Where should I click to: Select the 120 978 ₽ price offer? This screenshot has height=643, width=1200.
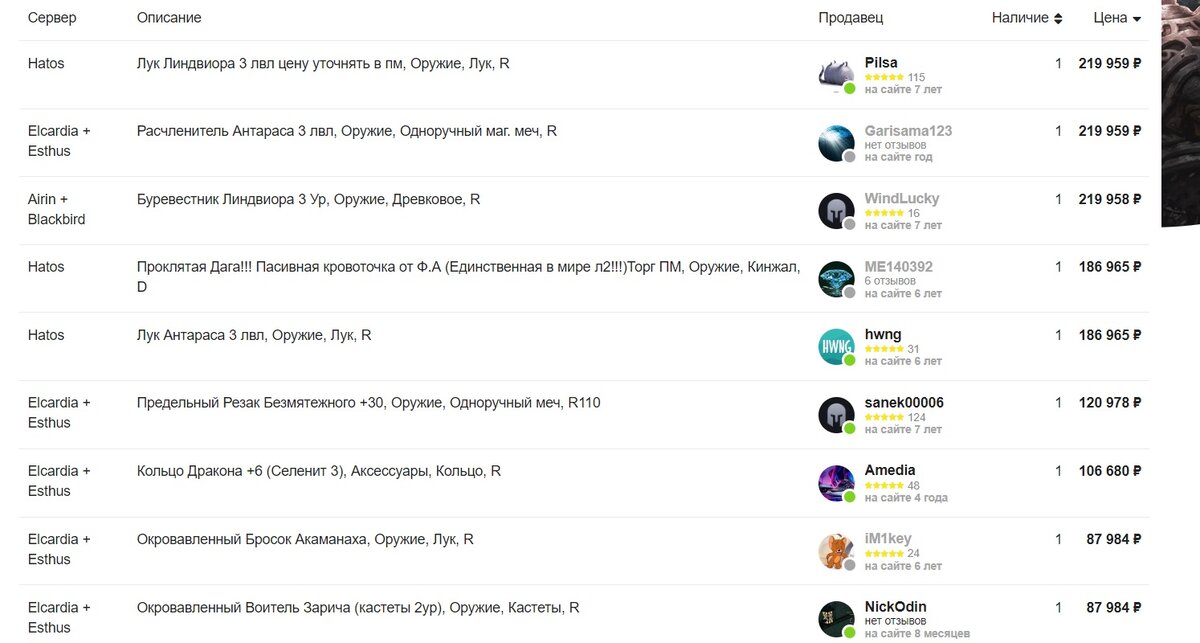tap(1110, 403)
